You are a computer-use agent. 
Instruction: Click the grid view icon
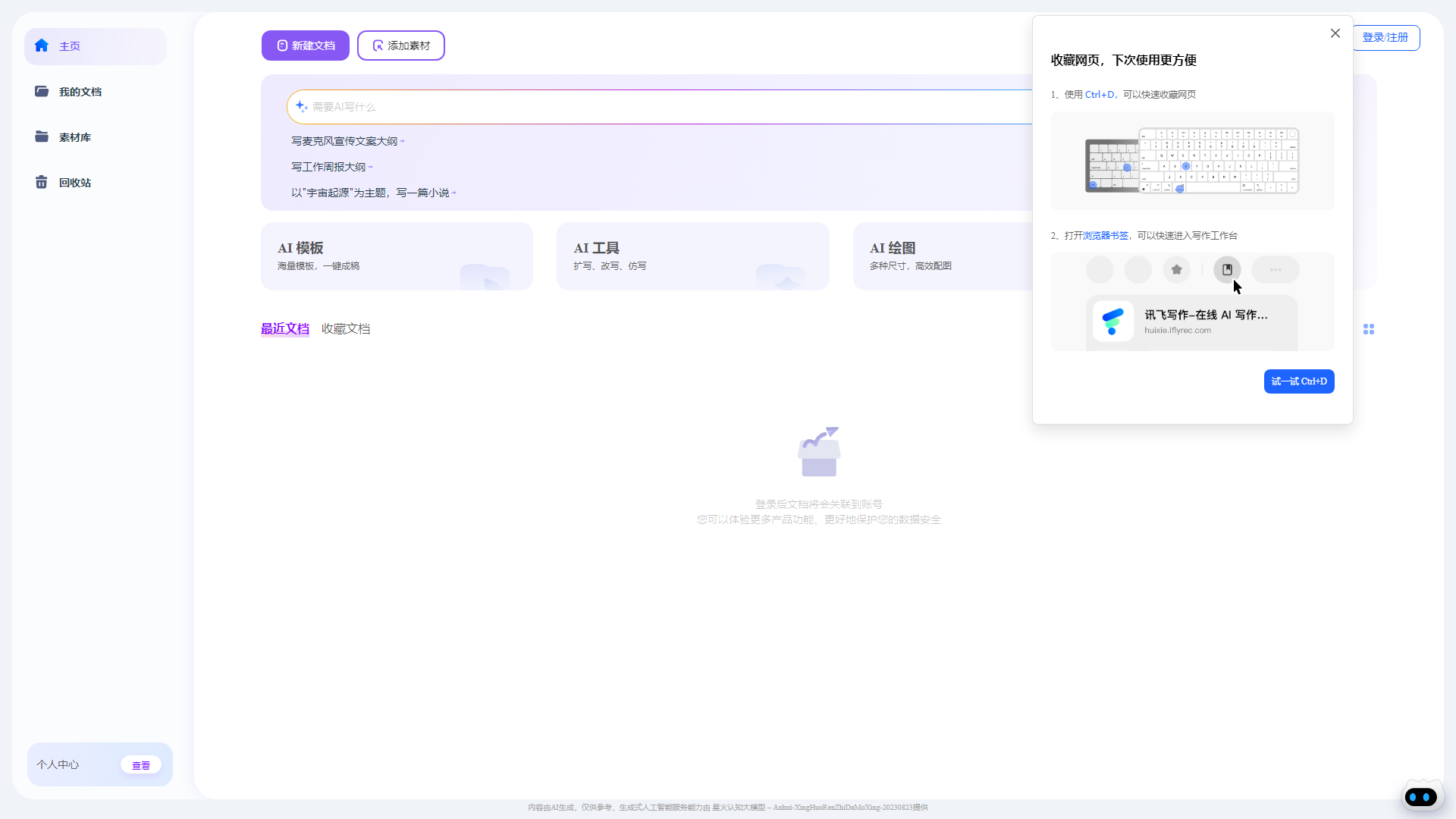(x=1368, y=329)
